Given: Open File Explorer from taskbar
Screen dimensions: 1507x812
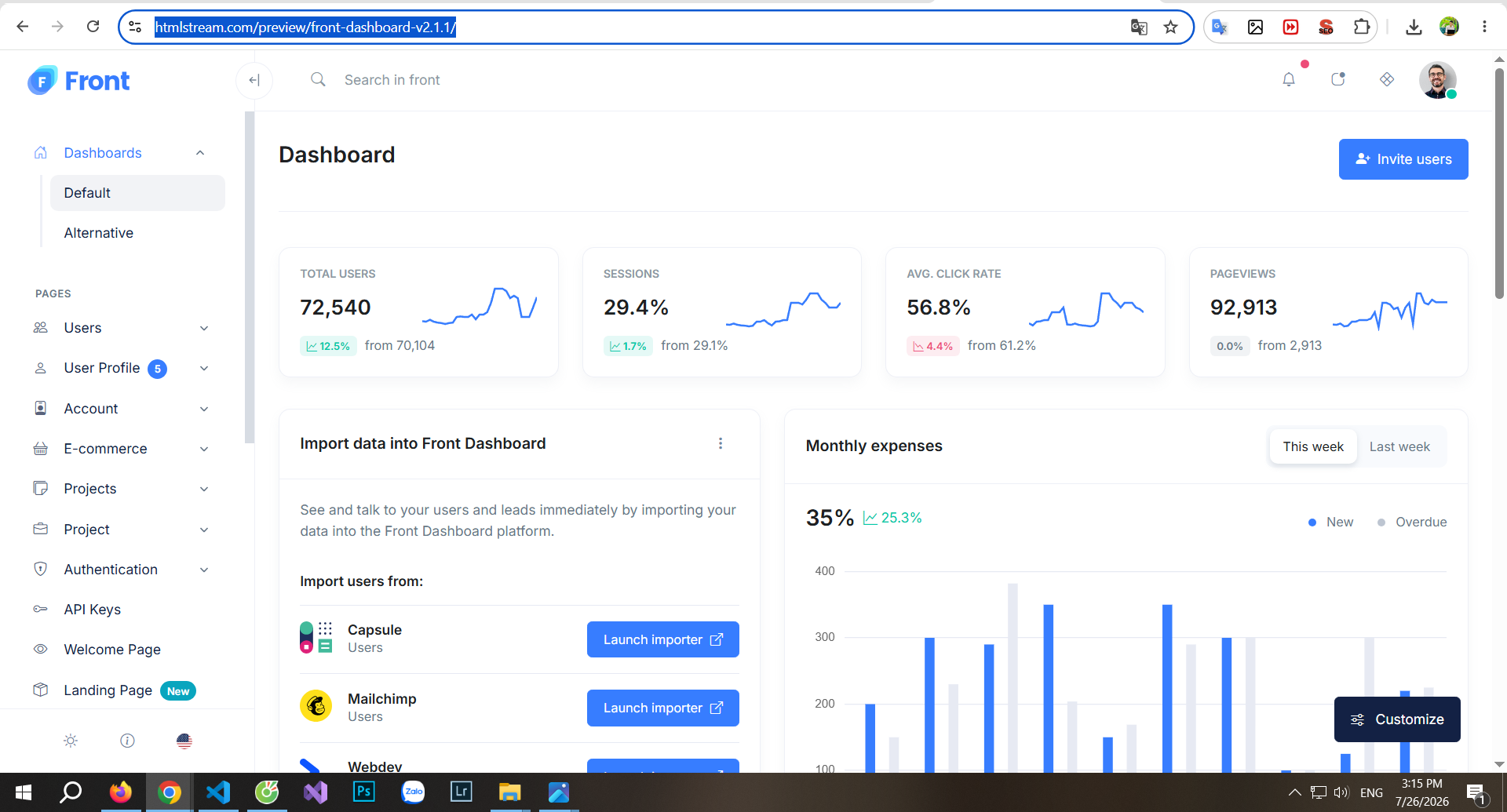Looking at the screenshot, I should tap(510, 792).
